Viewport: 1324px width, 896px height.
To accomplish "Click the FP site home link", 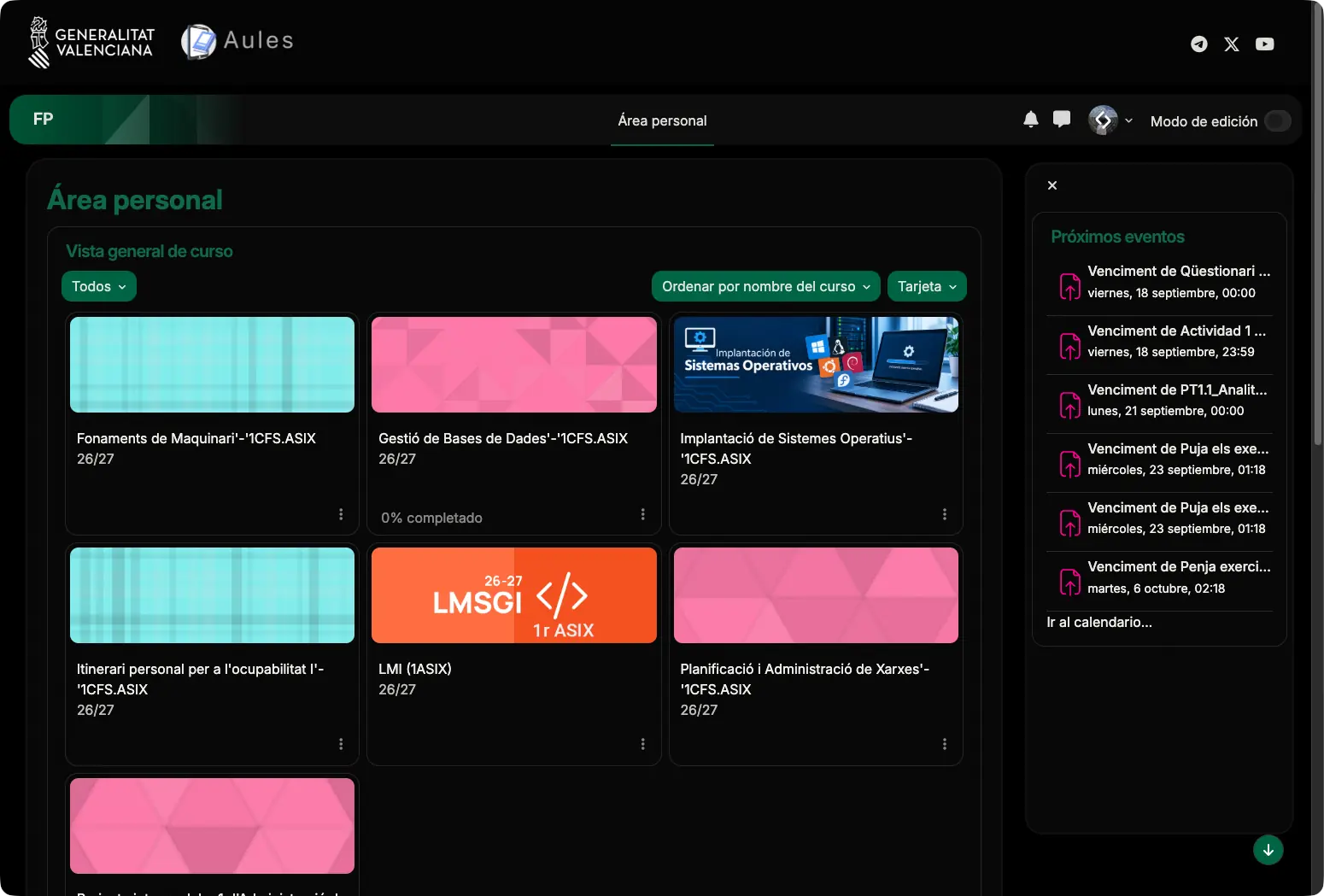I will coord(43,119).
